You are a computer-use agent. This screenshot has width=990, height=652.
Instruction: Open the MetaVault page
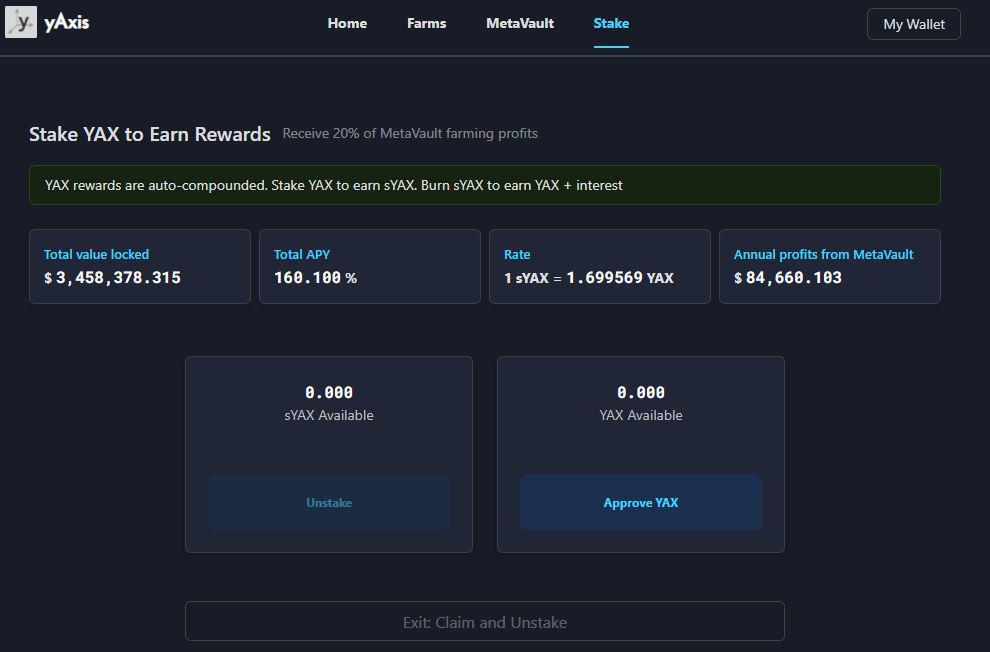(x=520, y=23)
